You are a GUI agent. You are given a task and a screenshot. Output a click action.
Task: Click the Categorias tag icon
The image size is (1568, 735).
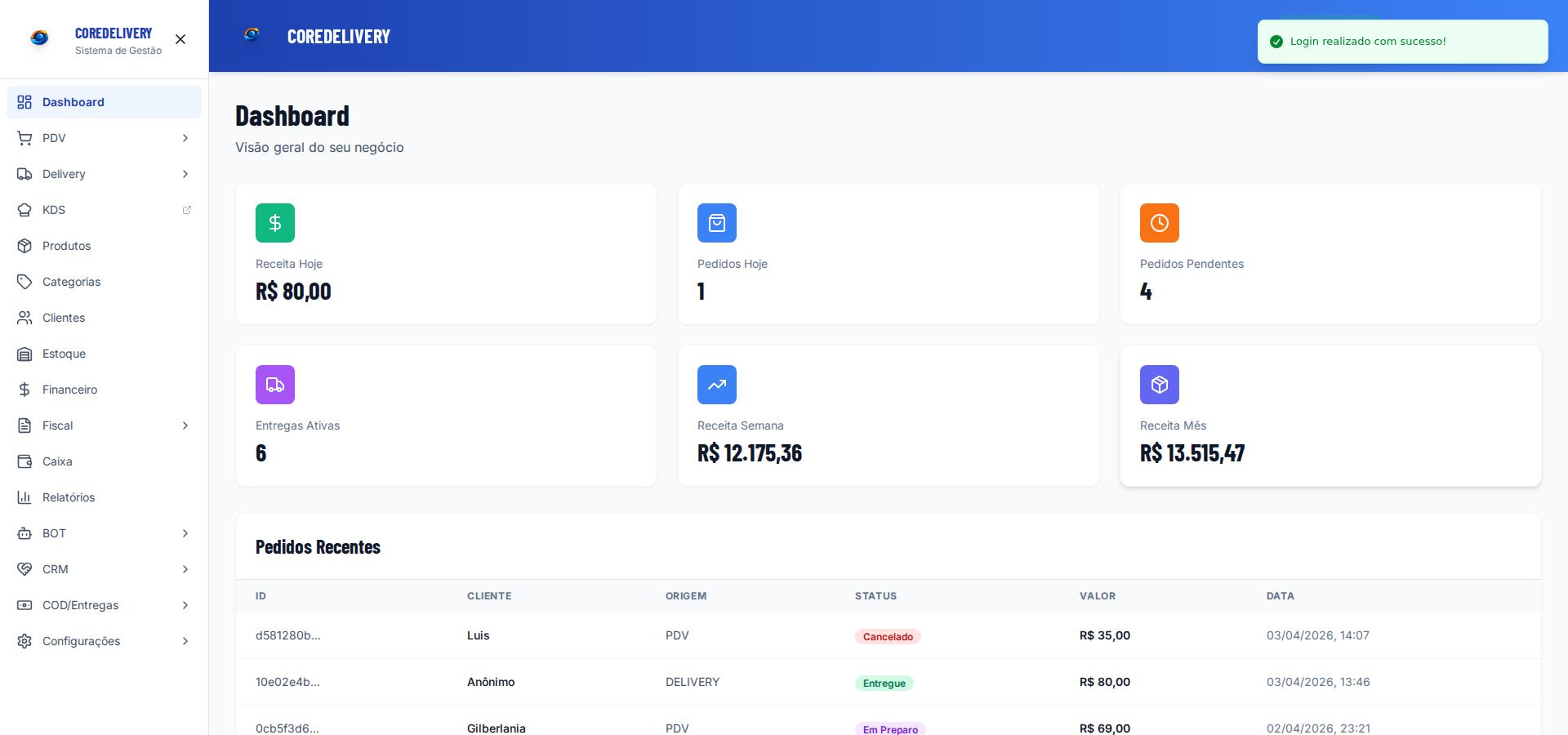pos(24,282)
